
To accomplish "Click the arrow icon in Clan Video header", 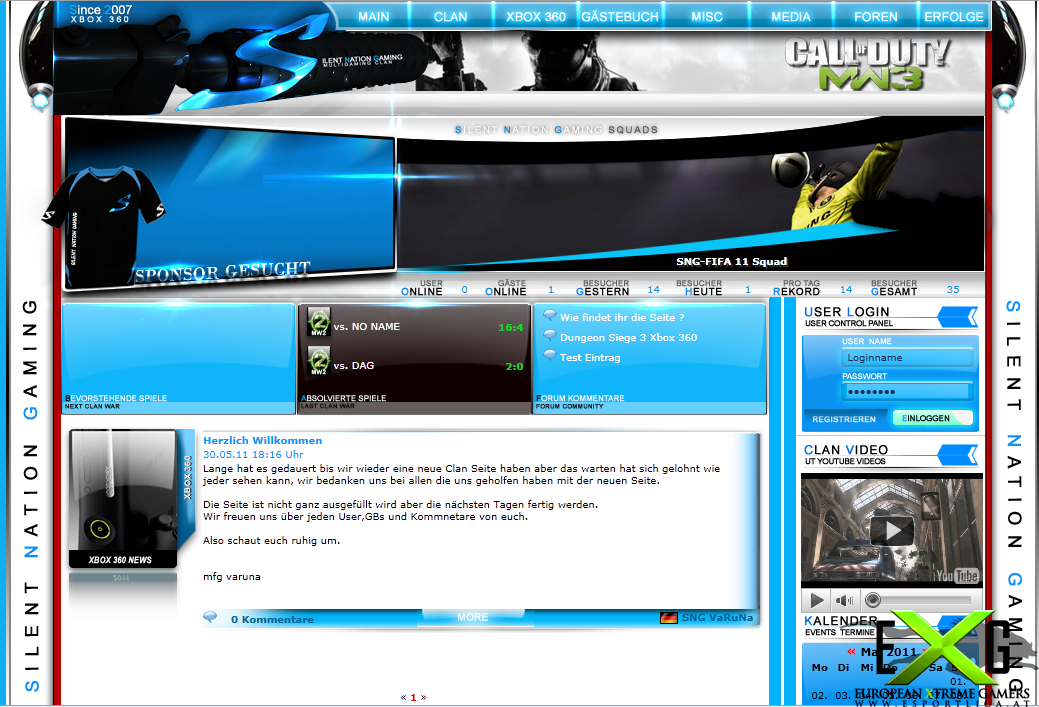I will pyautogui.click(x=959, y=455).
